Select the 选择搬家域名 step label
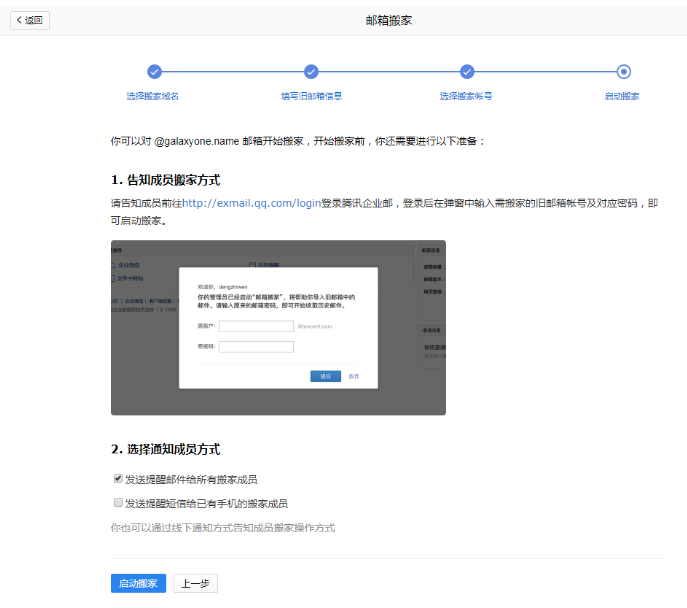 pos(153,96)
